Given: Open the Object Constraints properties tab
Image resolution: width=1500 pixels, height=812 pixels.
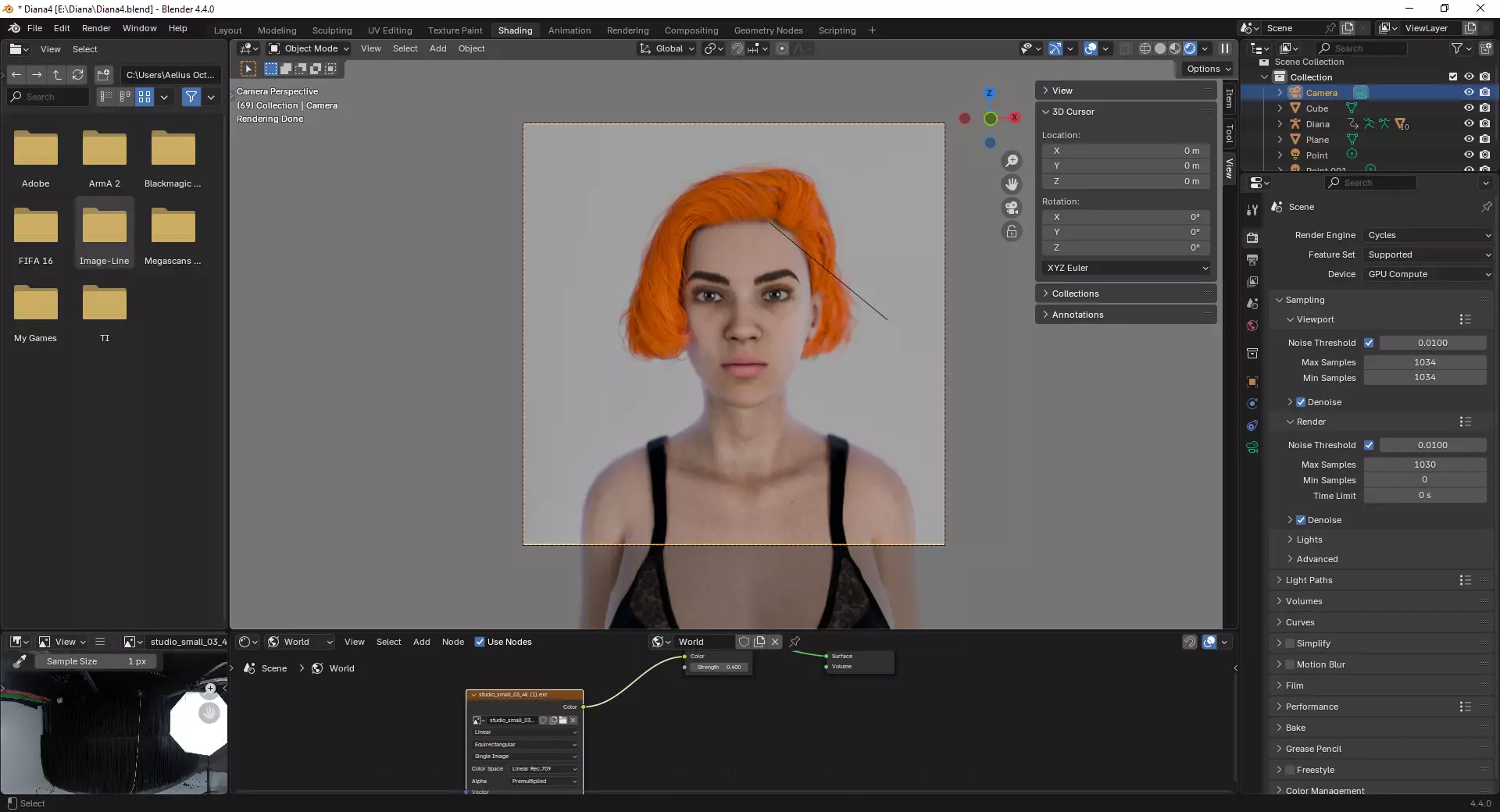Looking at the screenshot, I should click(1252, 426).
